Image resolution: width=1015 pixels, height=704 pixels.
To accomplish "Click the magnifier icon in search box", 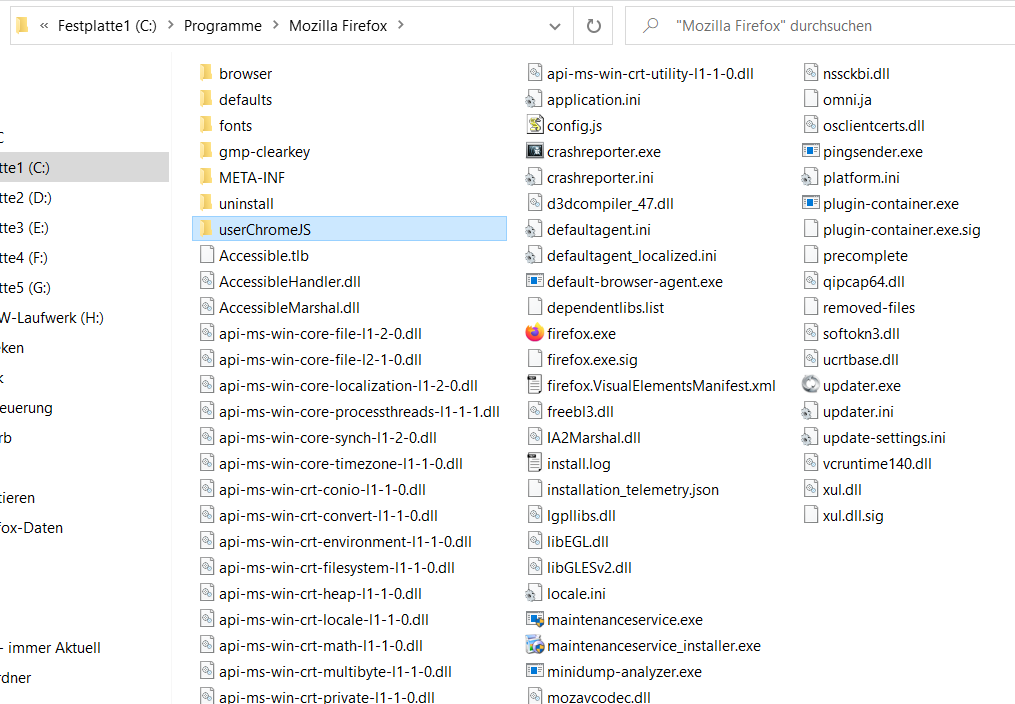I will click(650, 25).
